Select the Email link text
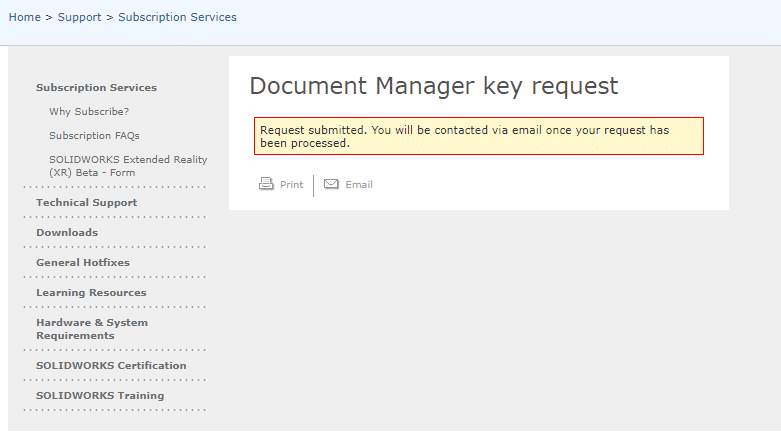The width and height of the screenshot is (781, 442). 359,185
